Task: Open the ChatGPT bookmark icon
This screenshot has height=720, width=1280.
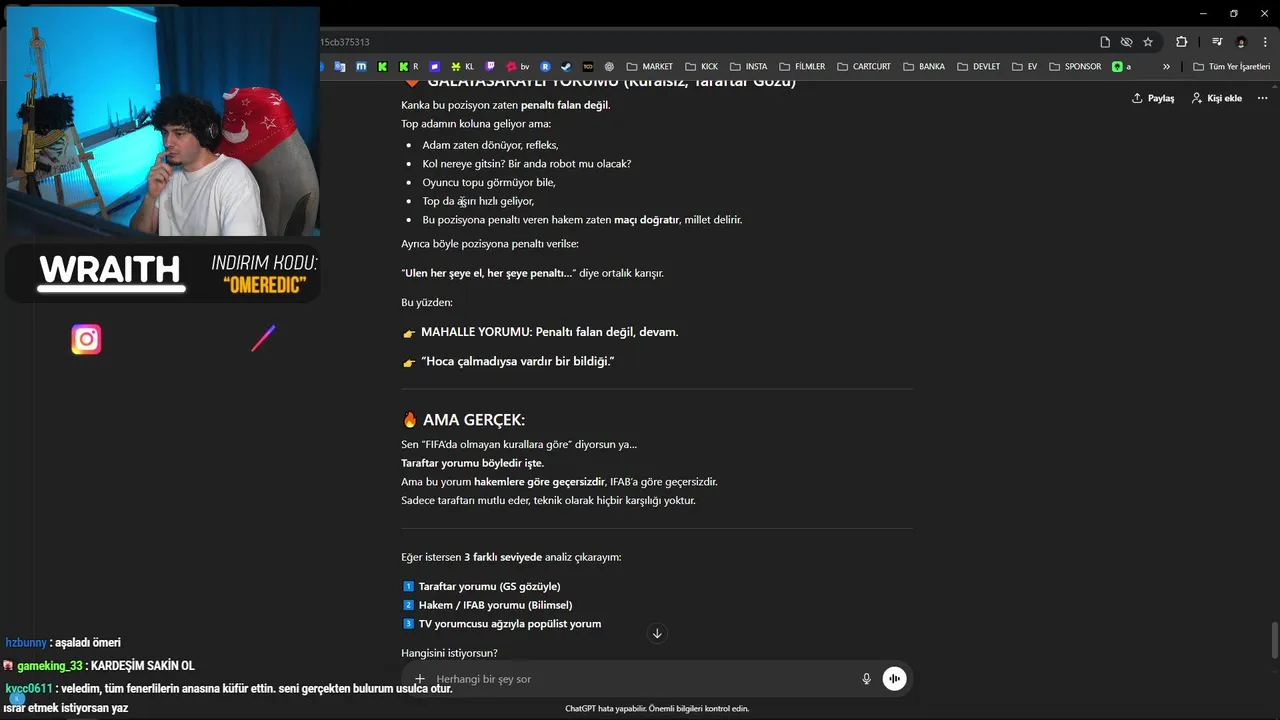Action: [x=609, y=67]
